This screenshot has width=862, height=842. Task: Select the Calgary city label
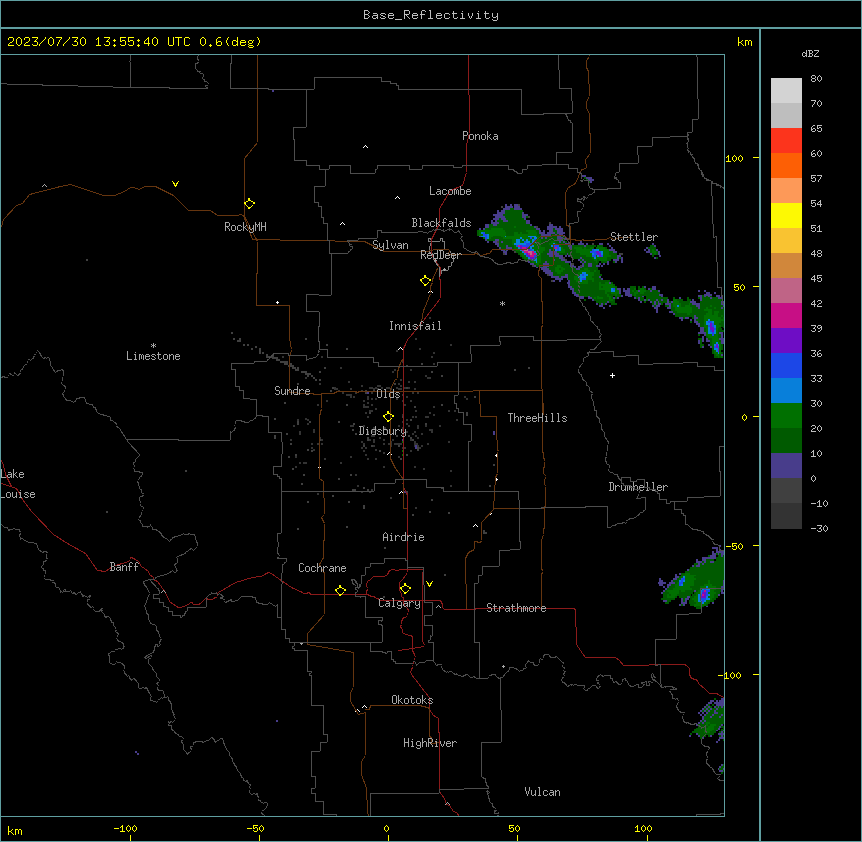coord(400,603)
